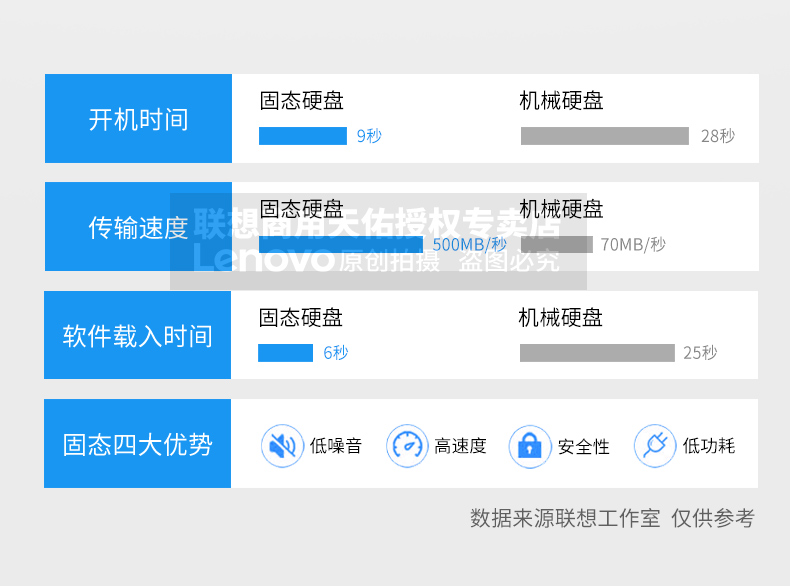The width and height of the screenshot is (790, 586).
Task: Click the 机械硬盘 heading in boot time row
Action: (x=561, y=101)
